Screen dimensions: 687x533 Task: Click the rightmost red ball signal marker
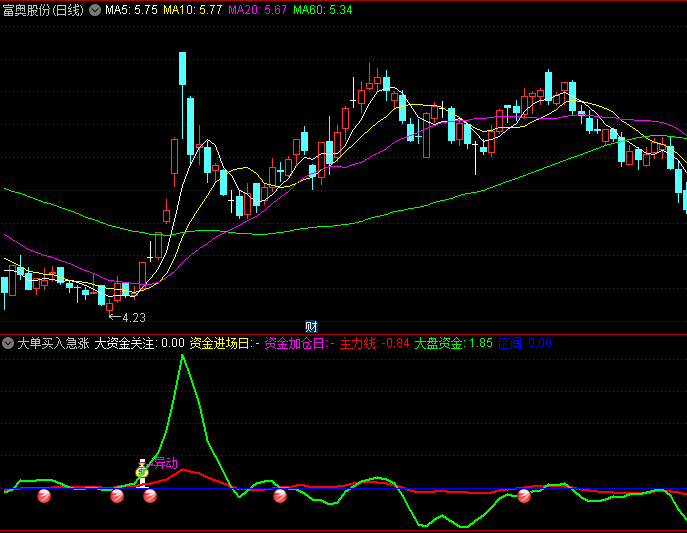pos(524,496)
